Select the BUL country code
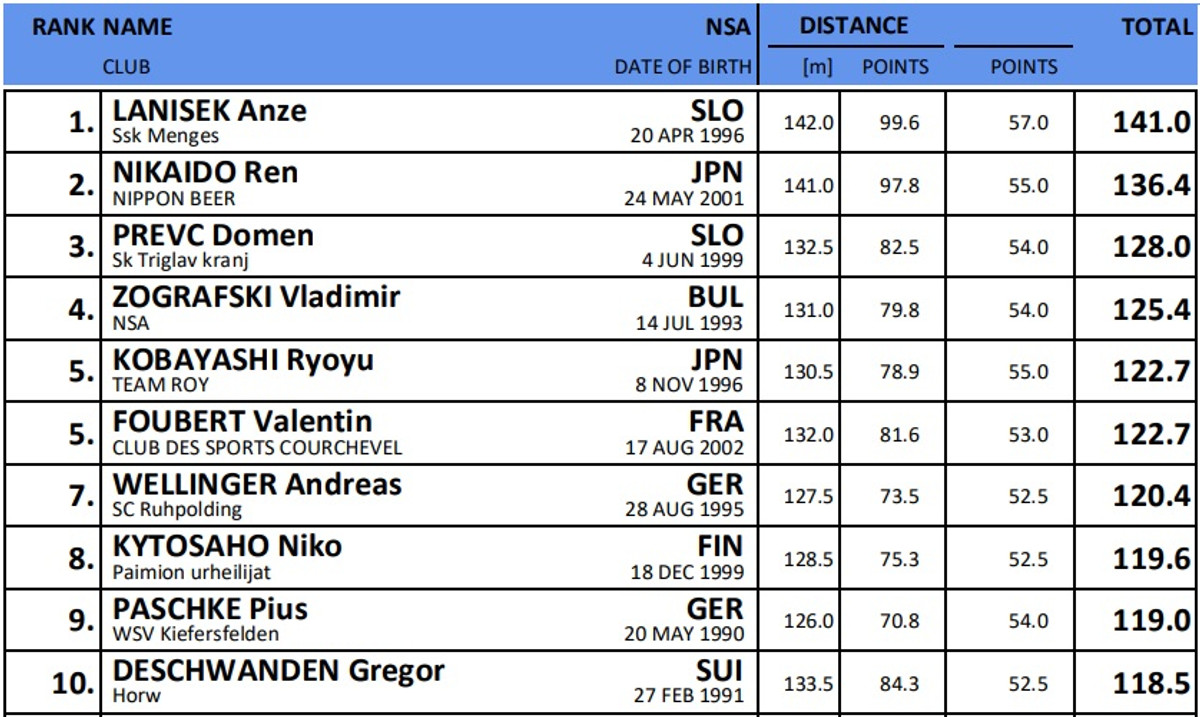This screenshot has width=1200, height=717. pos(716,297)
